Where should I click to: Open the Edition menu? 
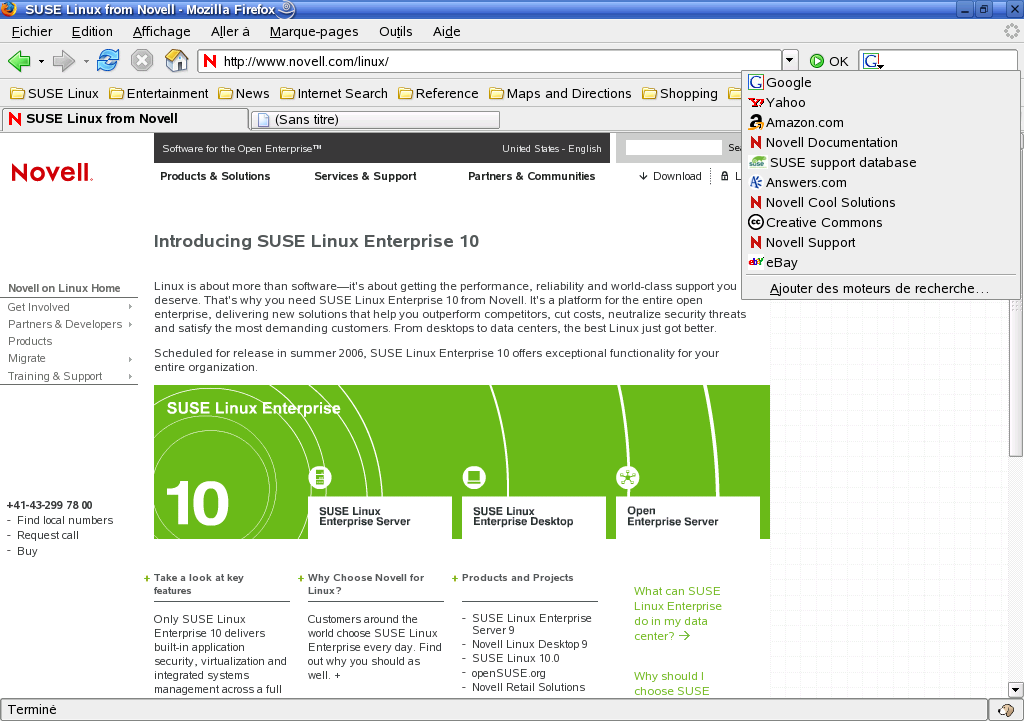[92, 31]
